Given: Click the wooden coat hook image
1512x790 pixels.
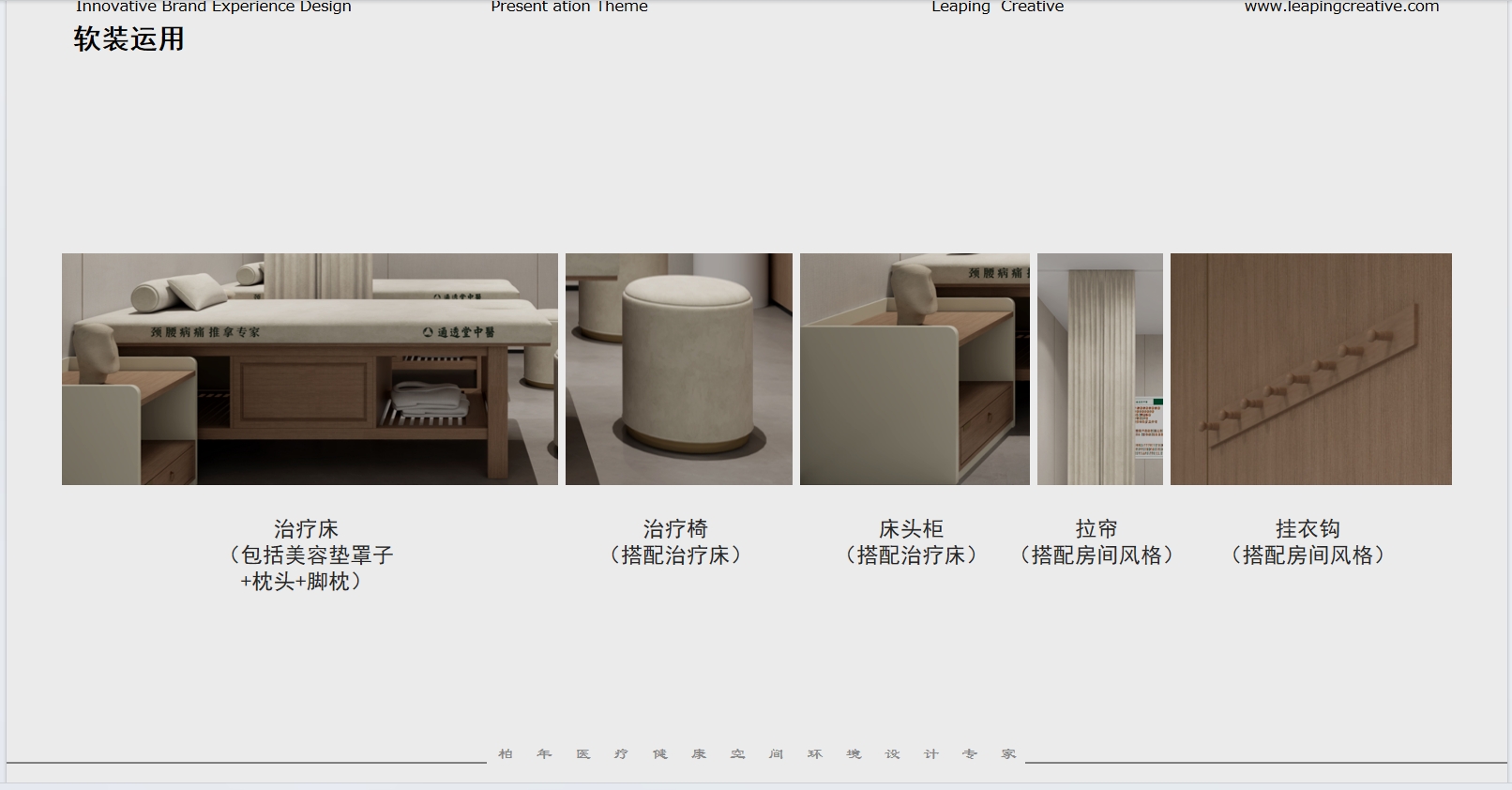Looking at the screenshot, I should click(x=1310, y=369).
